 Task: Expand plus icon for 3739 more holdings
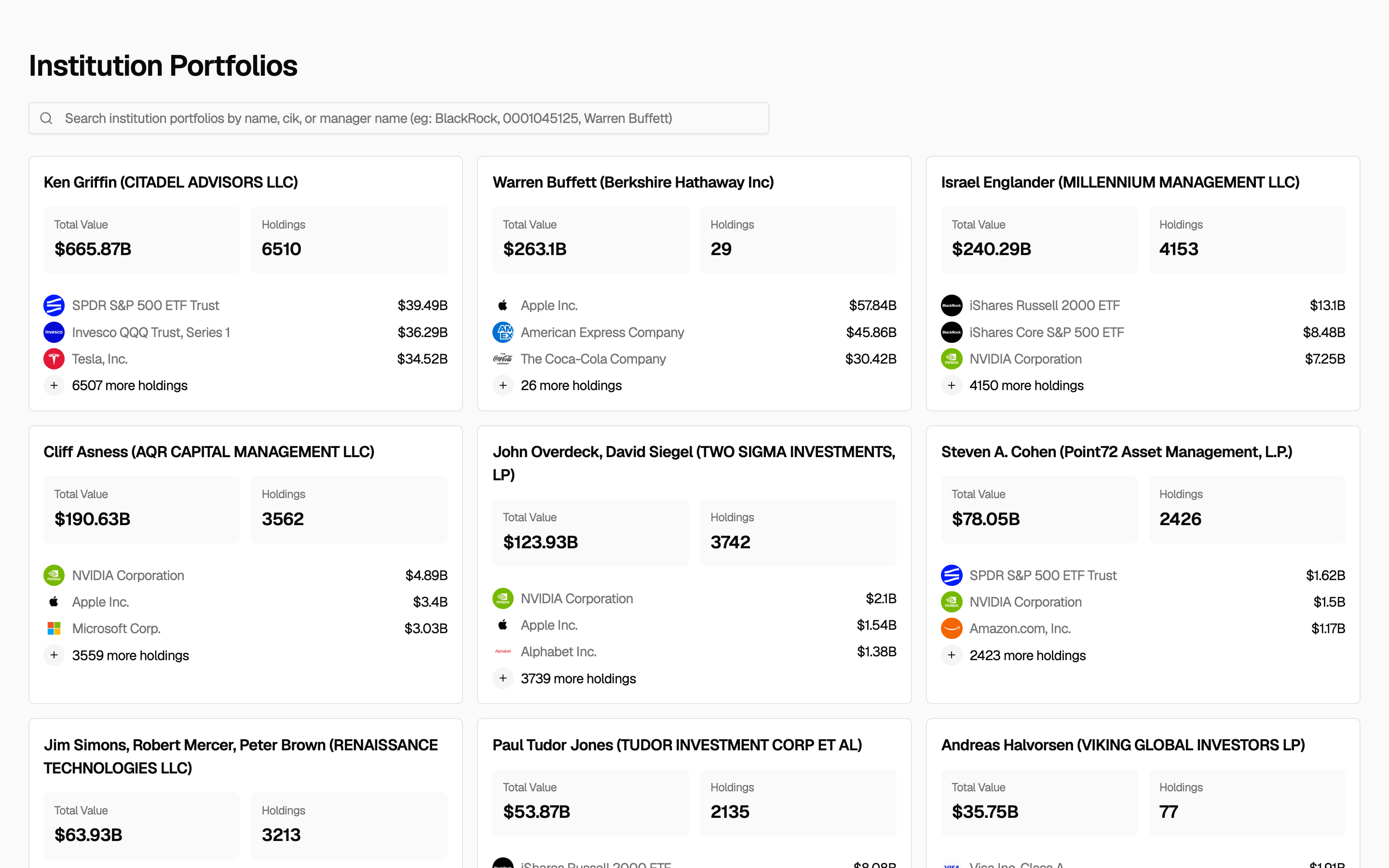(503, 678)
